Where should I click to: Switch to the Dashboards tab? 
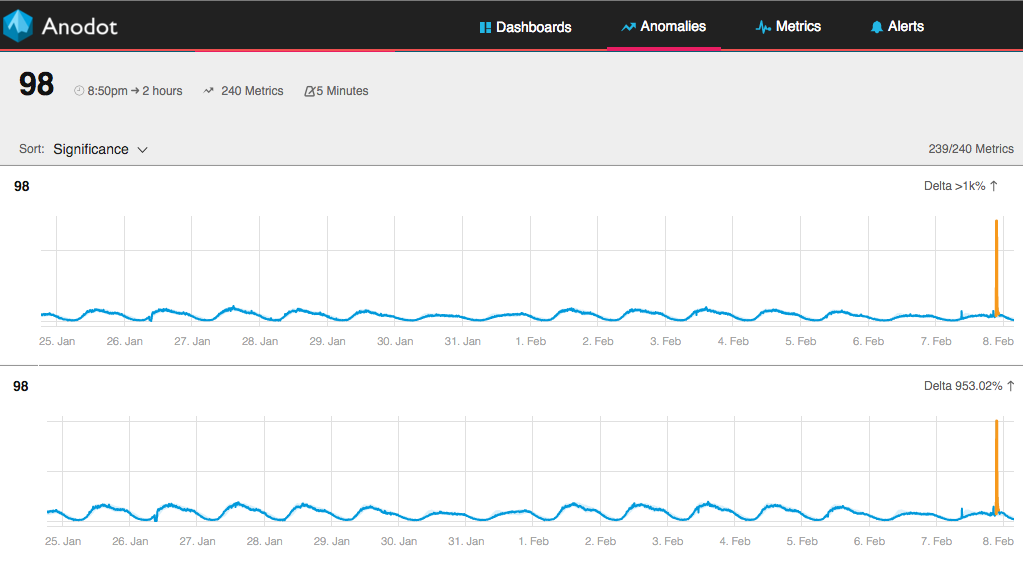[525, 27]
